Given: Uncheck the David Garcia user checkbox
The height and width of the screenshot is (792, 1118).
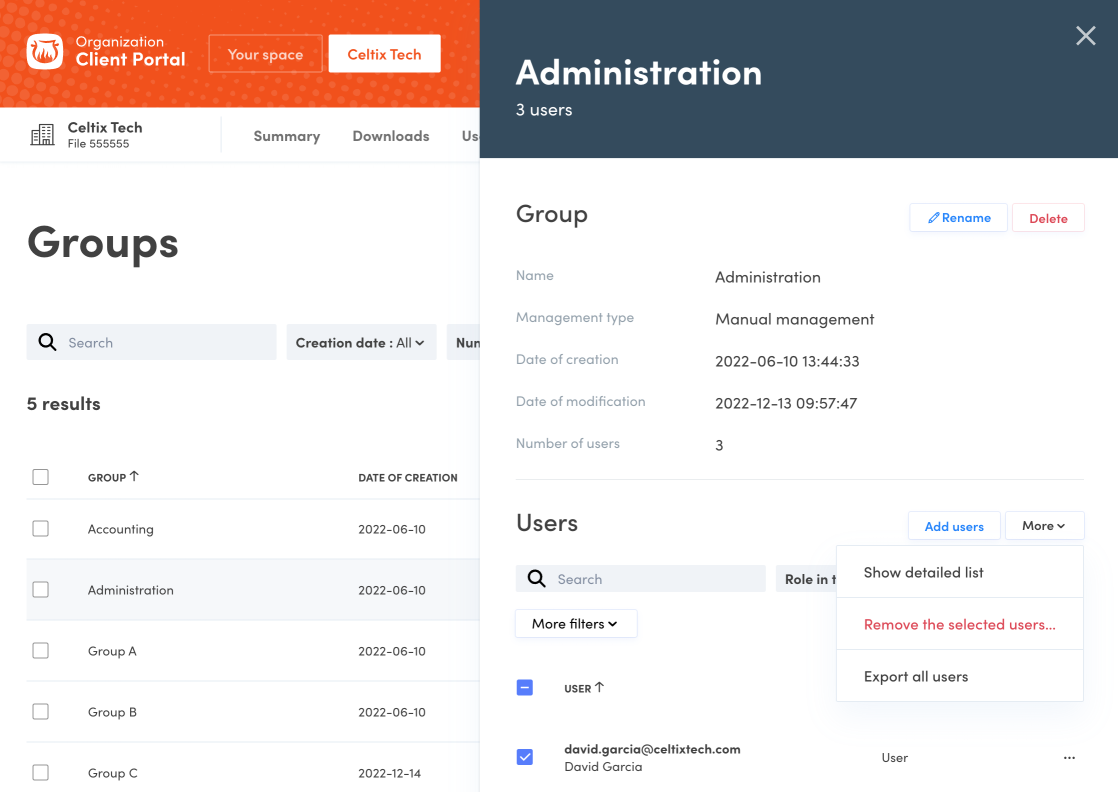Looking at the screenshot, I should [x=525, y=757].
